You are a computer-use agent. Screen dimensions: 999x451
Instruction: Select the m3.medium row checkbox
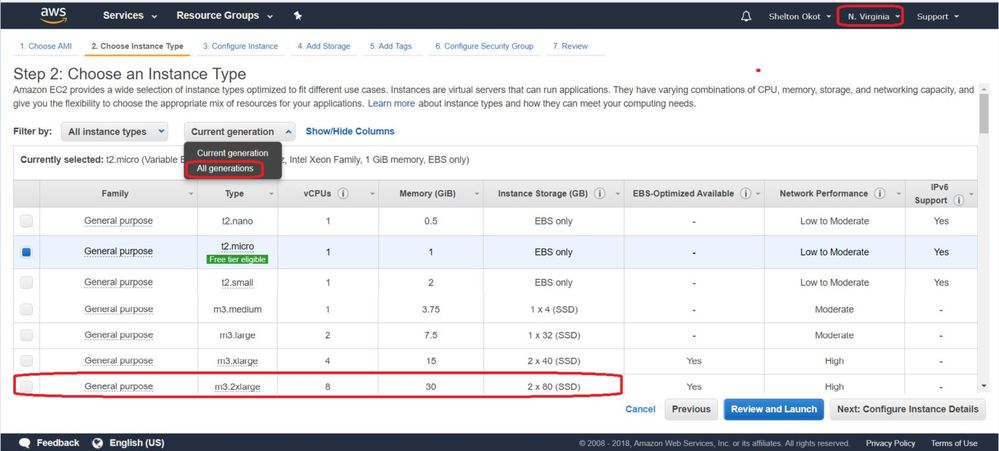(26, 309)
